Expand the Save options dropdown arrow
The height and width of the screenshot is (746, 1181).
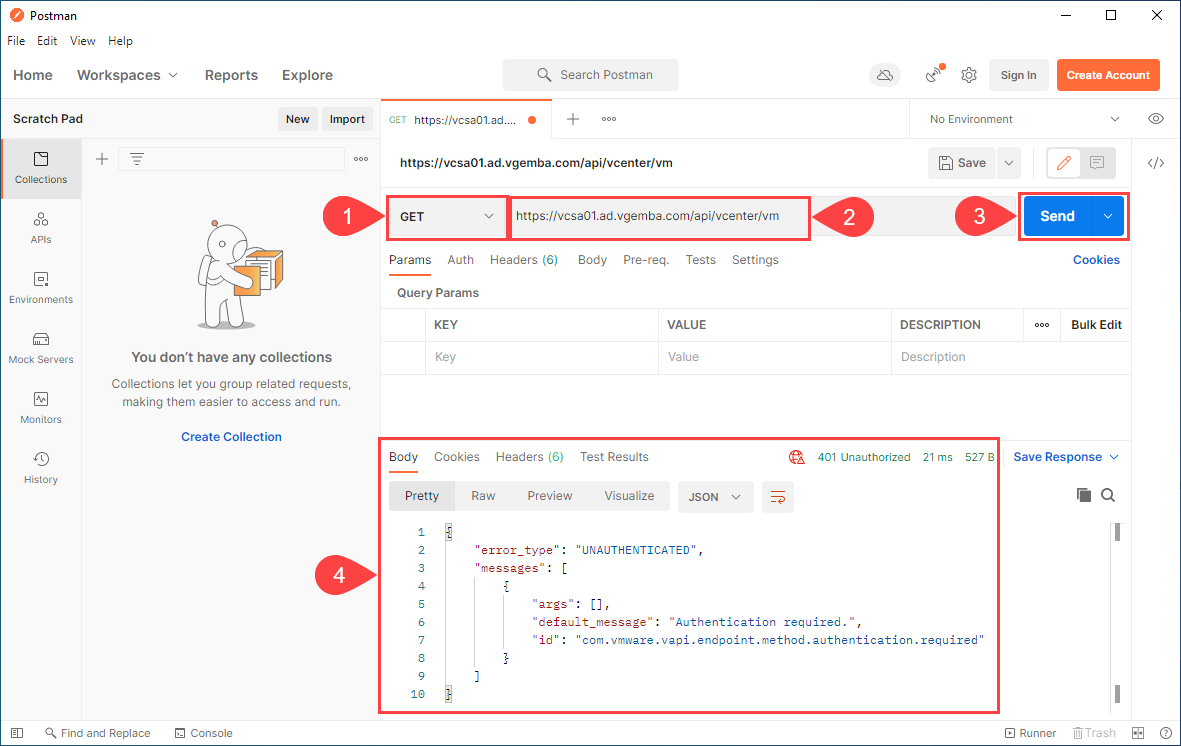tap(1009, 163)
